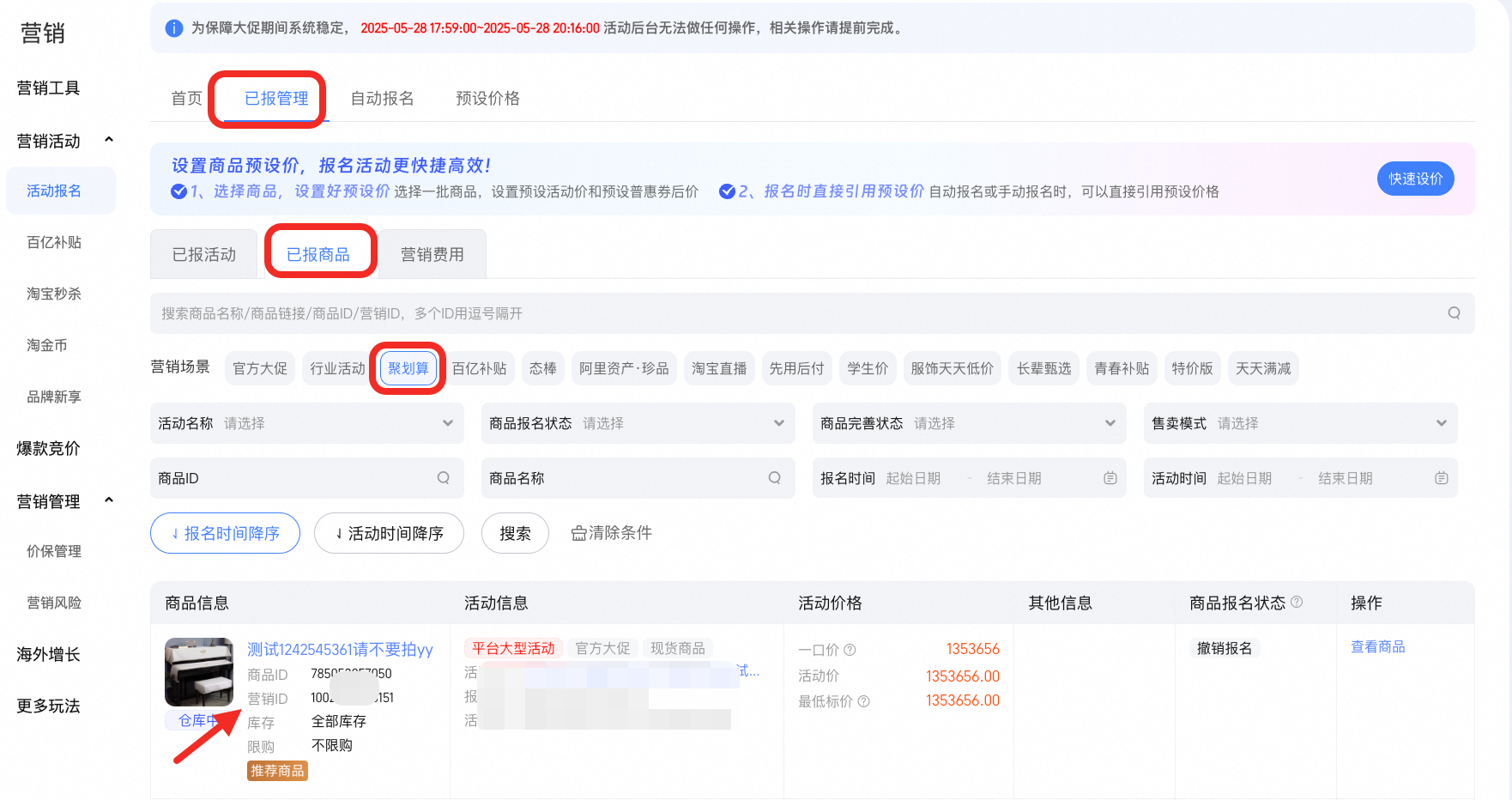Screen dimensions: 1512x800
Task: Collapse the 营销活动 sidebar section
Action: pos(109,140)
